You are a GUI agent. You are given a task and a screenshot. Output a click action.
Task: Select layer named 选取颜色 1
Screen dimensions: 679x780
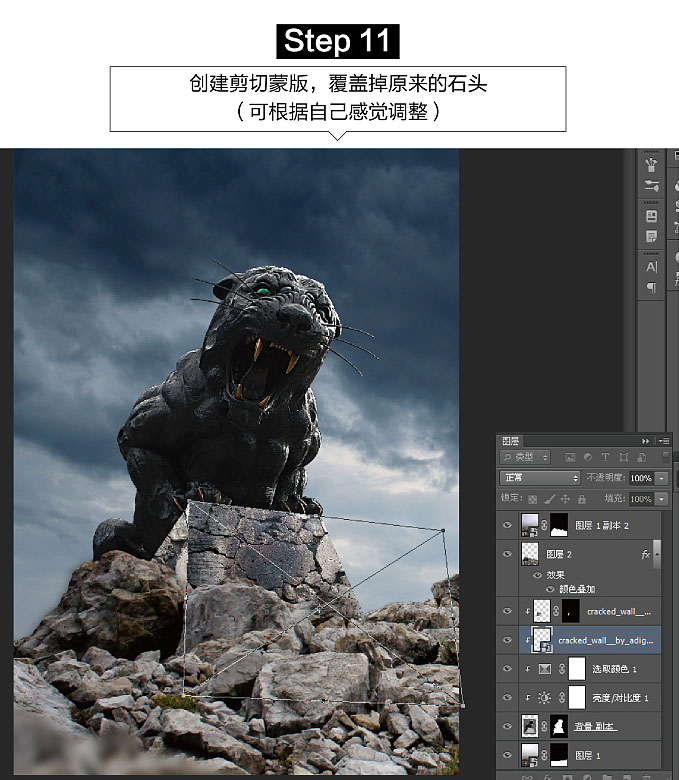click(614, 669)
